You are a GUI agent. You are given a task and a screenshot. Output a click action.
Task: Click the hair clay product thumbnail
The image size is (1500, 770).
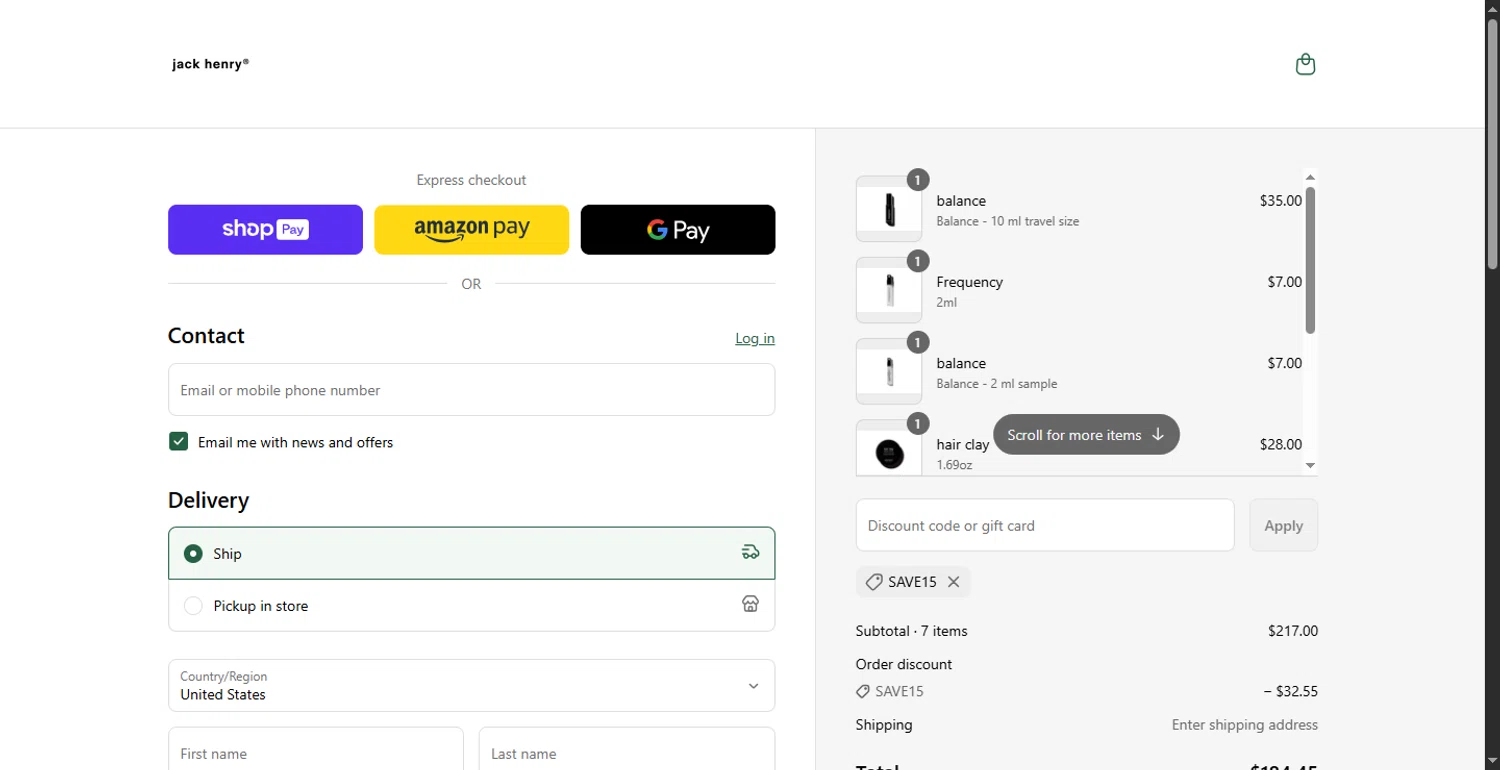point(889,449)
